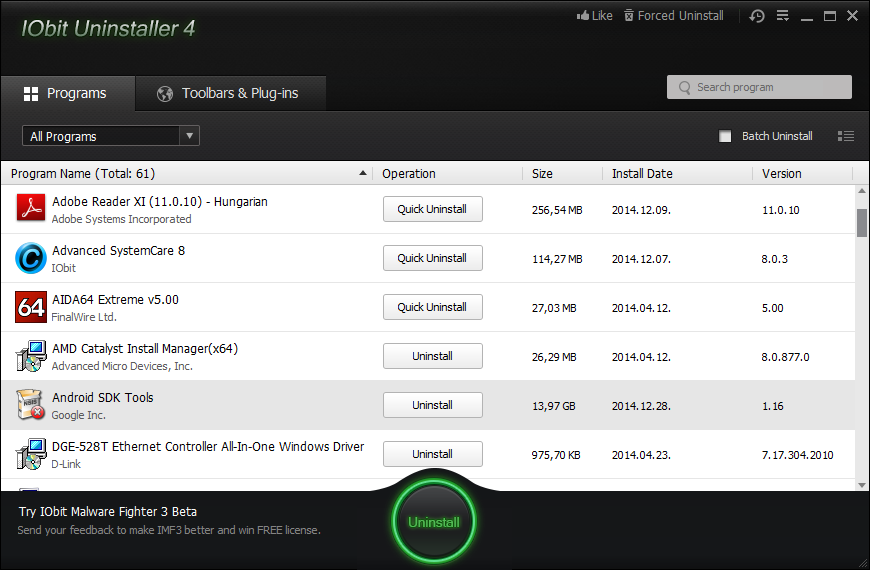The width and height of the screenshot is (870, 570).
Task: Select the AIDA64 Extreme icon
Action: [x=31, y=307]
